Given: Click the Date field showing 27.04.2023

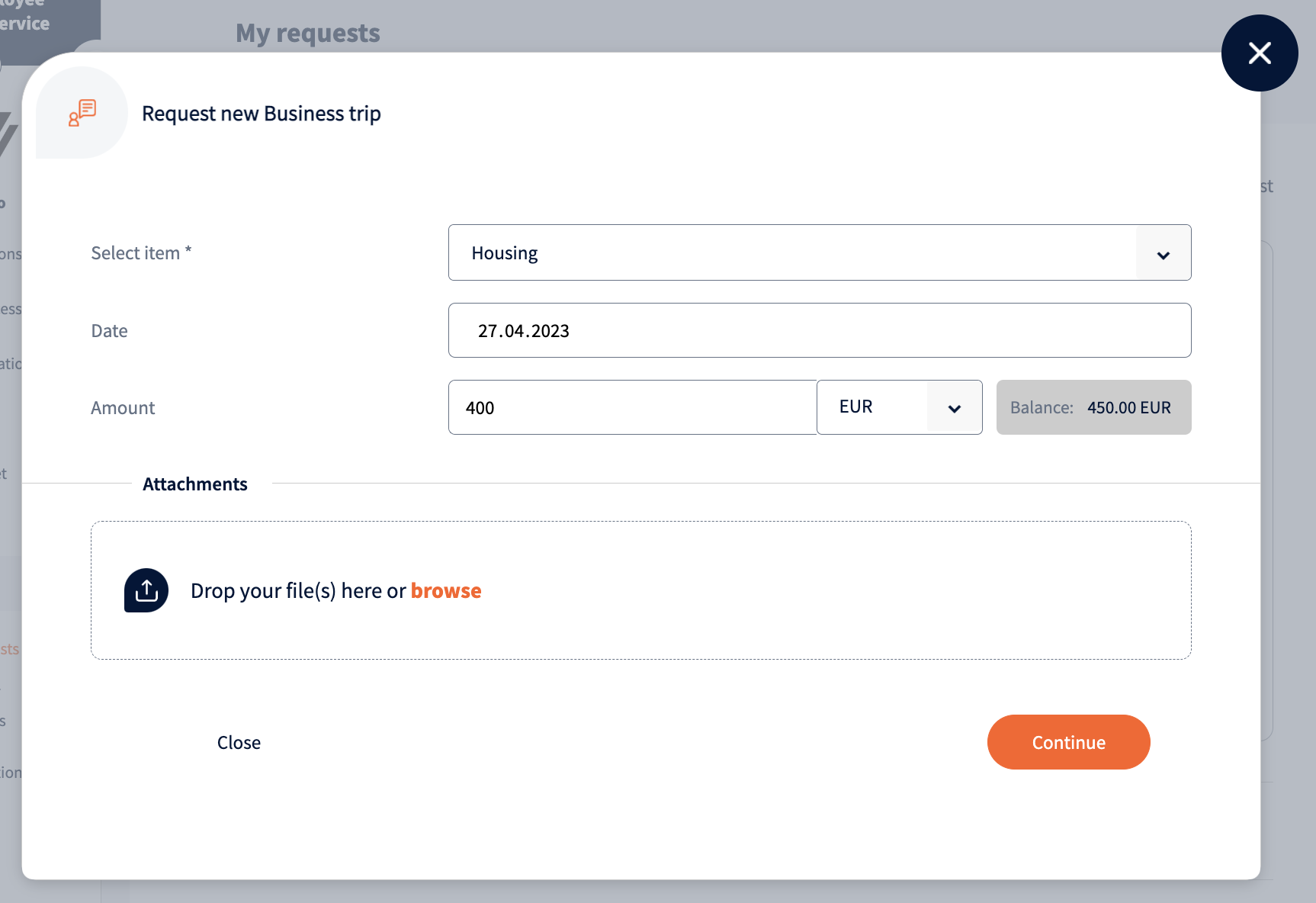Looking at the screenshot, I should (819, 331).
